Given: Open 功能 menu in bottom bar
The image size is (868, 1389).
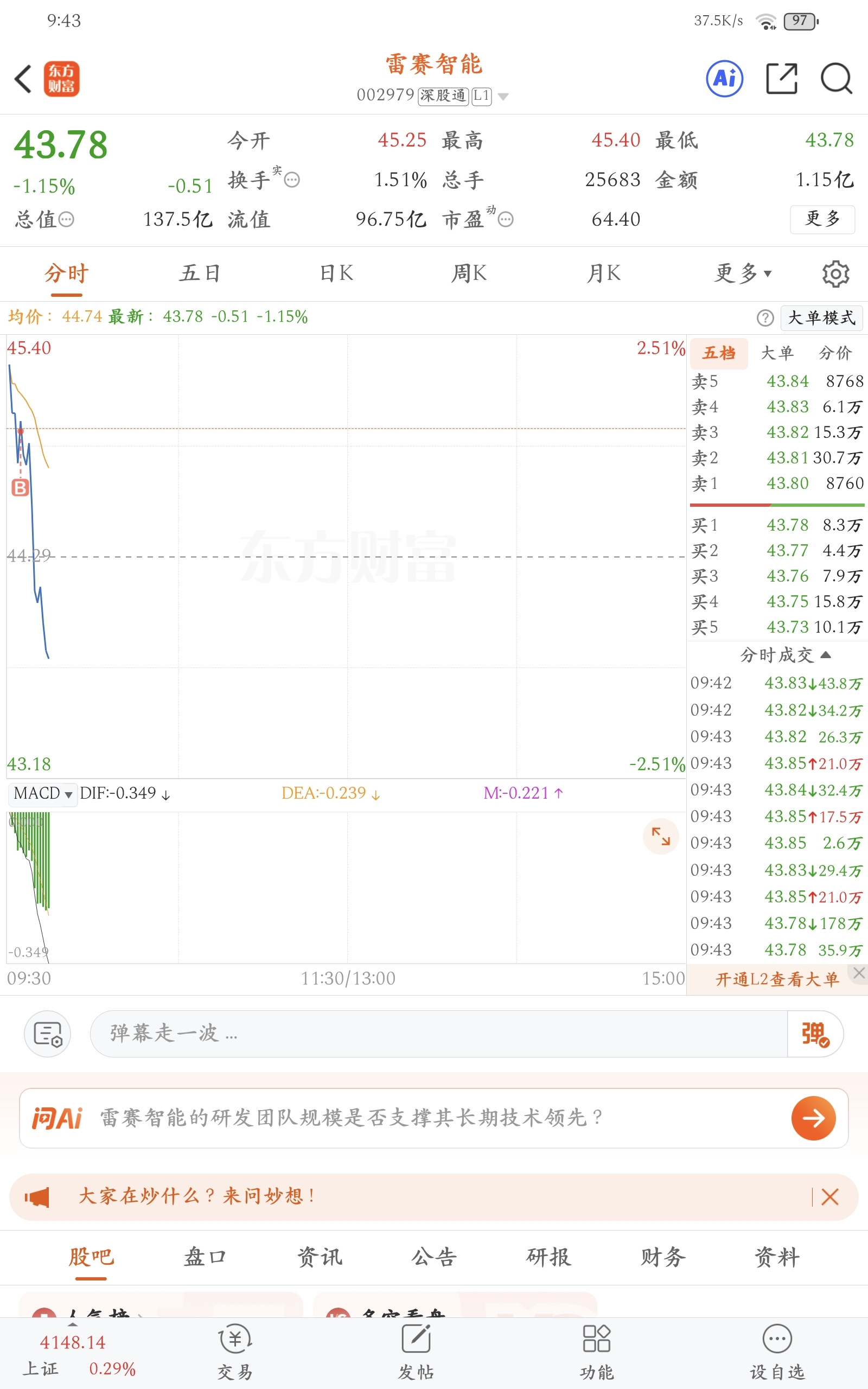Looking at the screenshot, I should click(596, 1352).
